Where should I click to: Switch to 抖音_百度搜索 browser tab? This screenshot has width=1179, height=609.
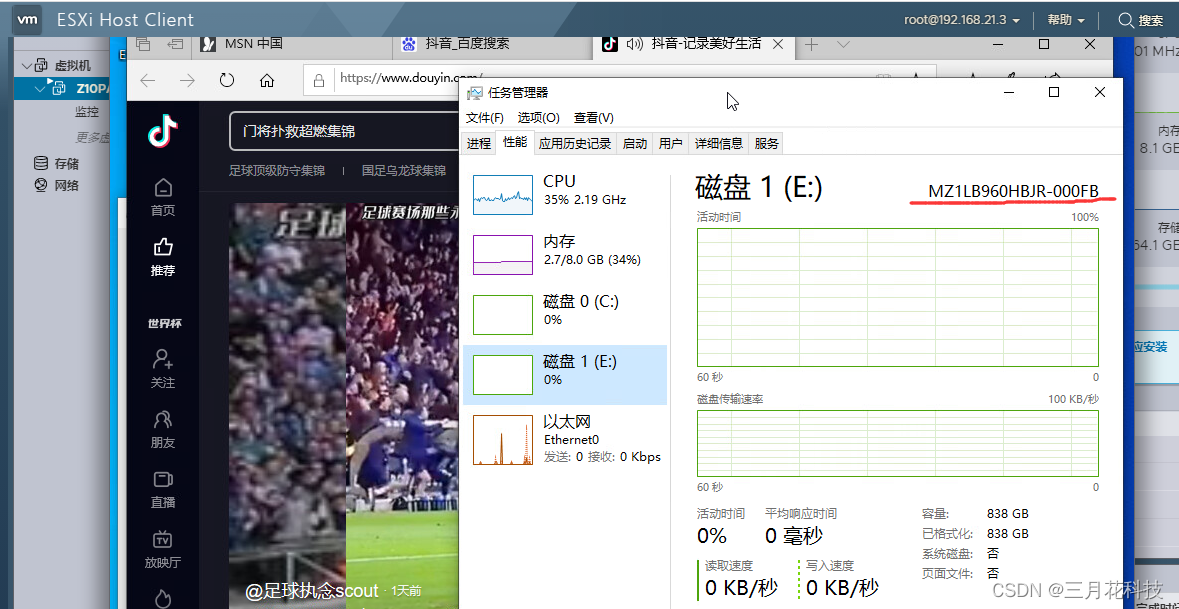[x=493, y=44]
